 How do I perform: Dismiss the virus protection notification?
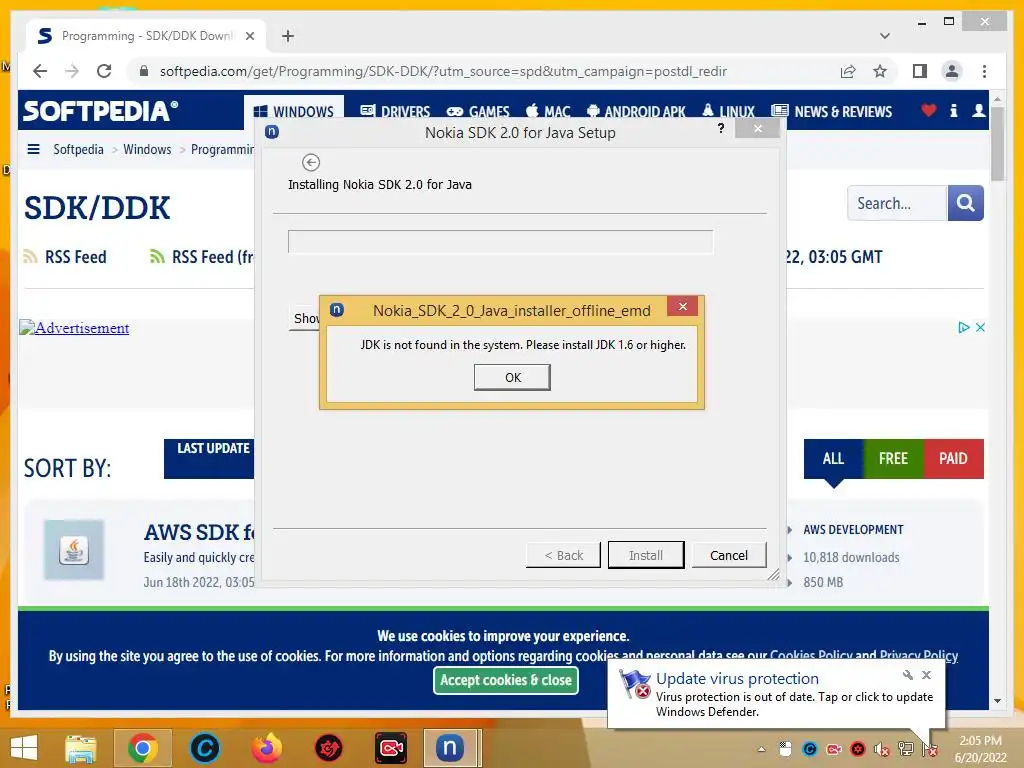point(926,675)
